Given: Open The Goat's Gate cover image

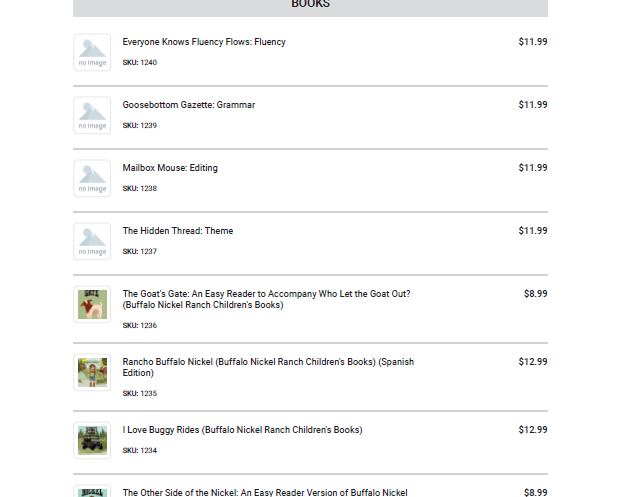Looking at the screenshot, I should (x=92, y=304).
